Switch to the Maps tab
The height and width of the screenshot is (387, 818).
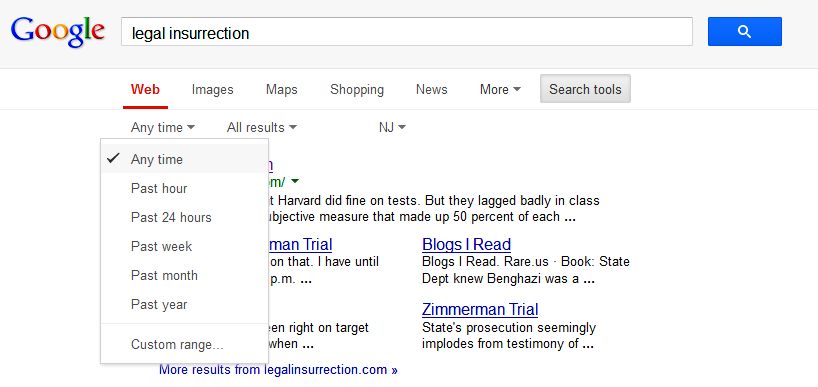coord(282,90)
